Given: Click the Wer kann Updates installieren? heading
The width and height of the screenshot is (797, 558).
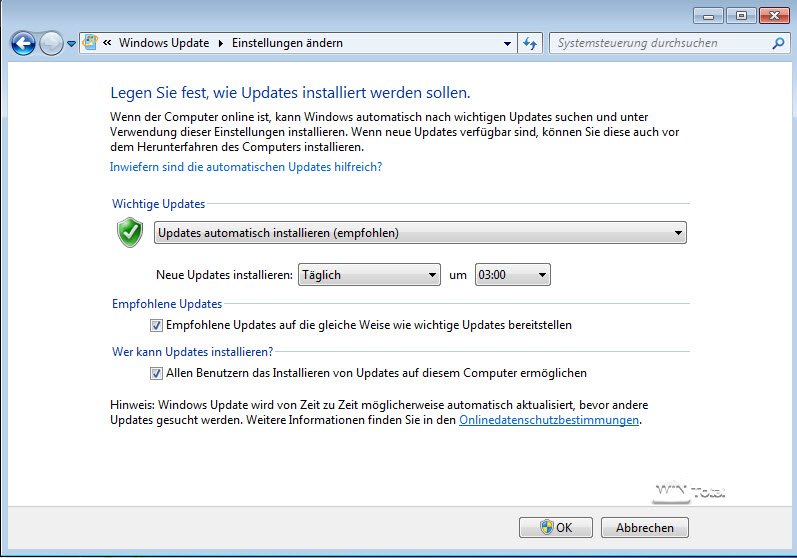Looking at the screenshot, I should [x=193, y=352].
